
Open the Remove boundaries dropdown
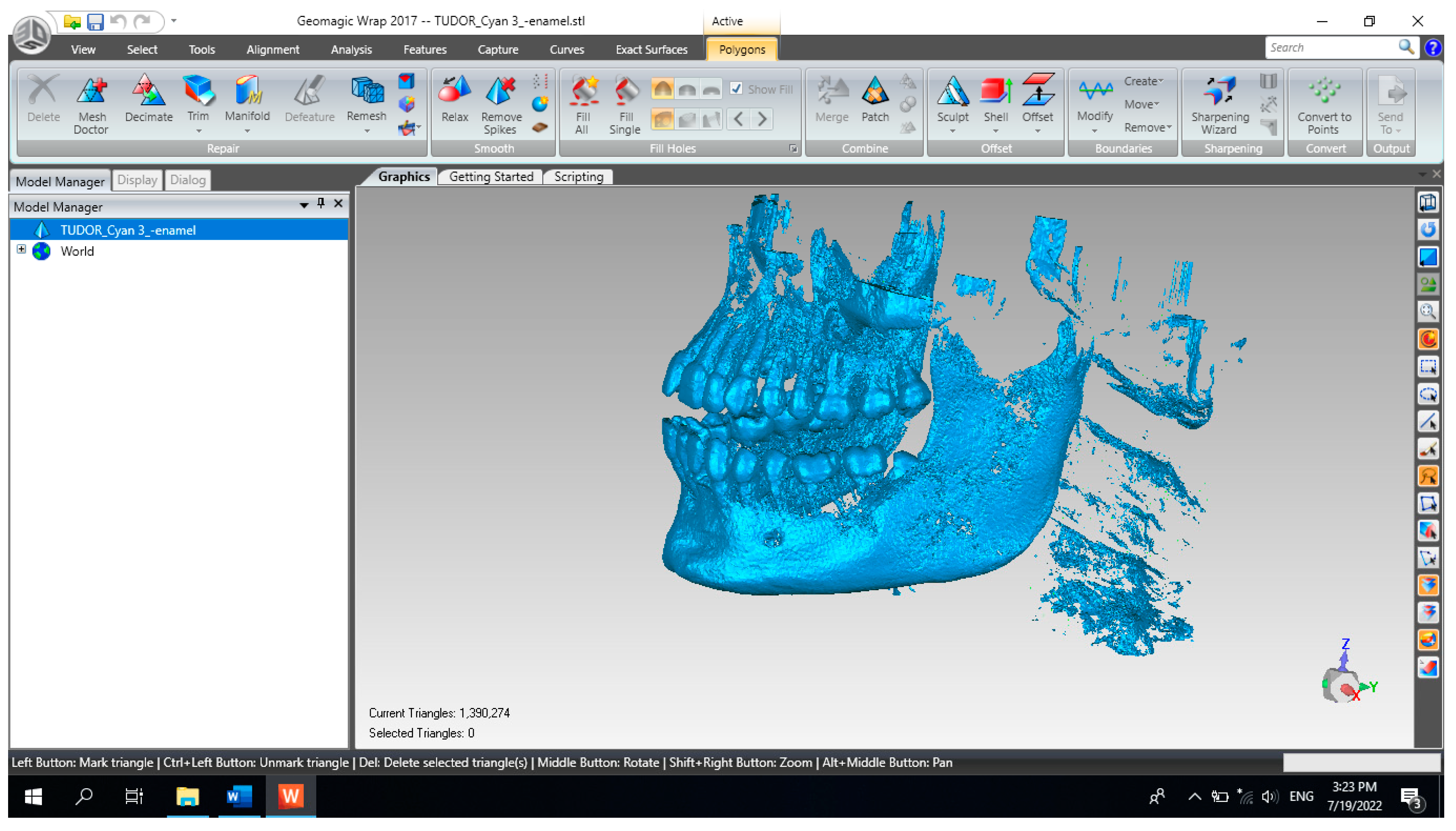pos(1147,128)
